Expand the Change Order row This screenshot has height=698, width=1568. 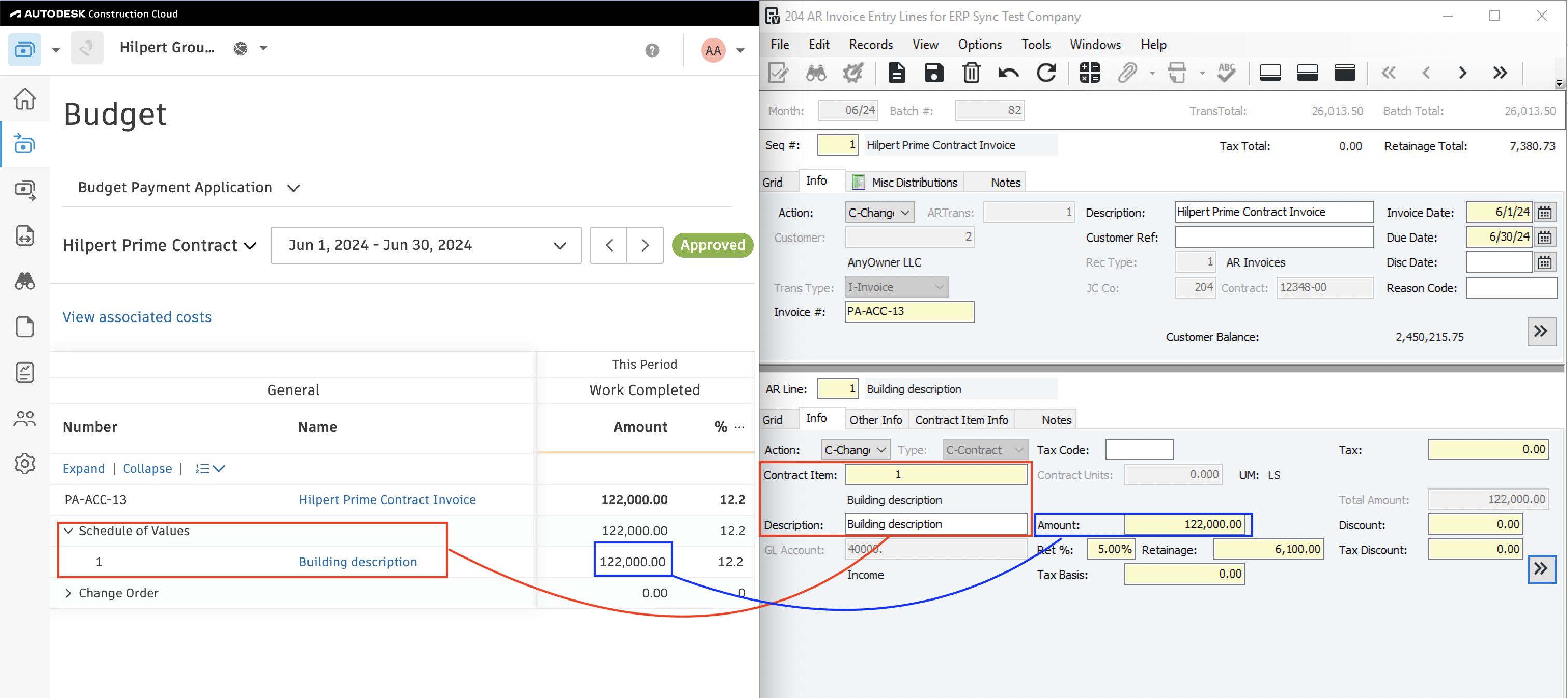coord(68,593)
